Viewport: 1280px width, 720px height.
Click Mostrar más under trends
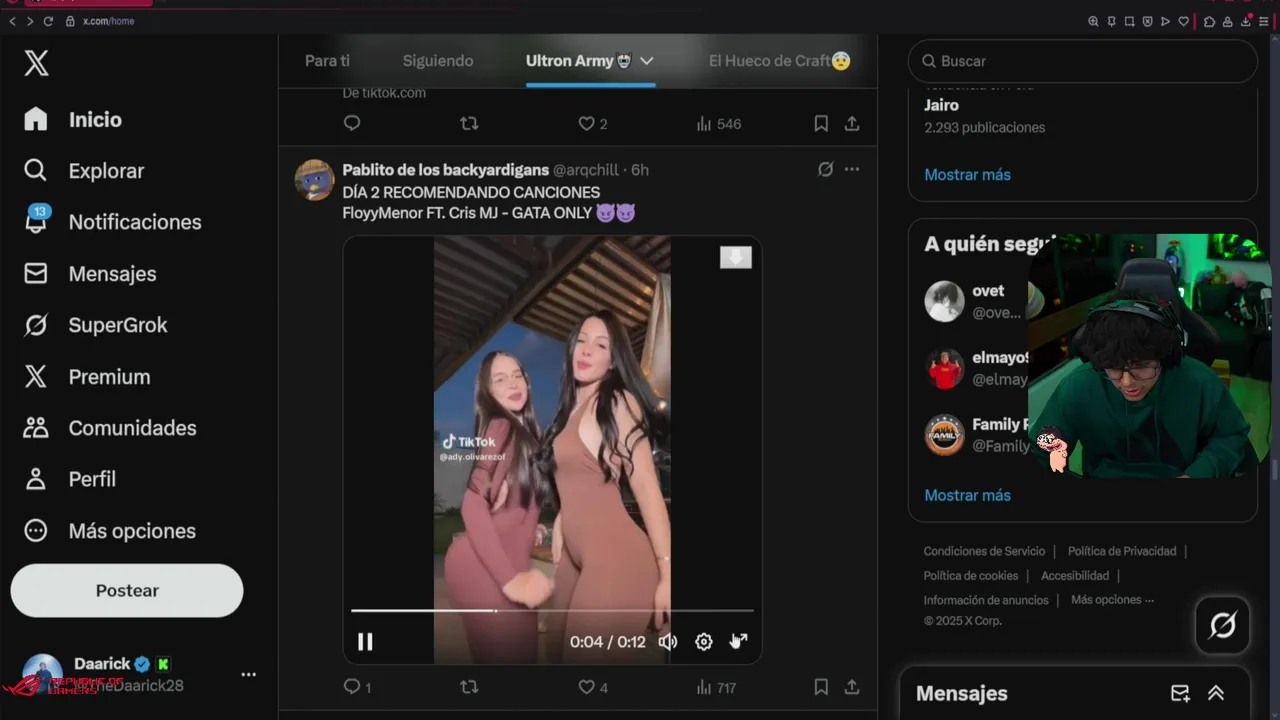[967, 175]
